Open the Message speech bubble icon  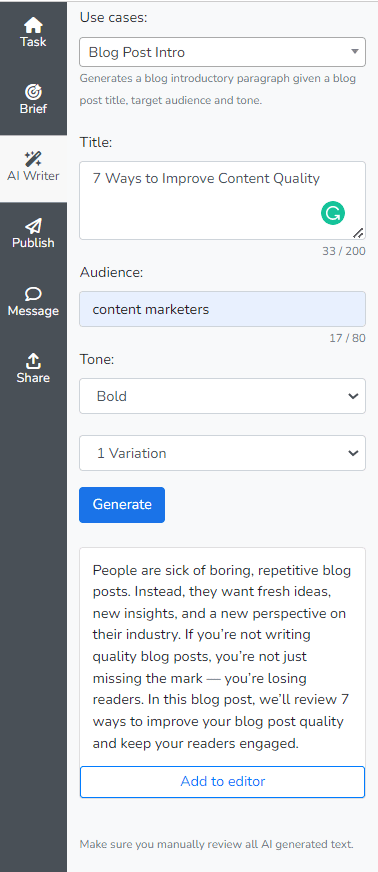(33, 294)
